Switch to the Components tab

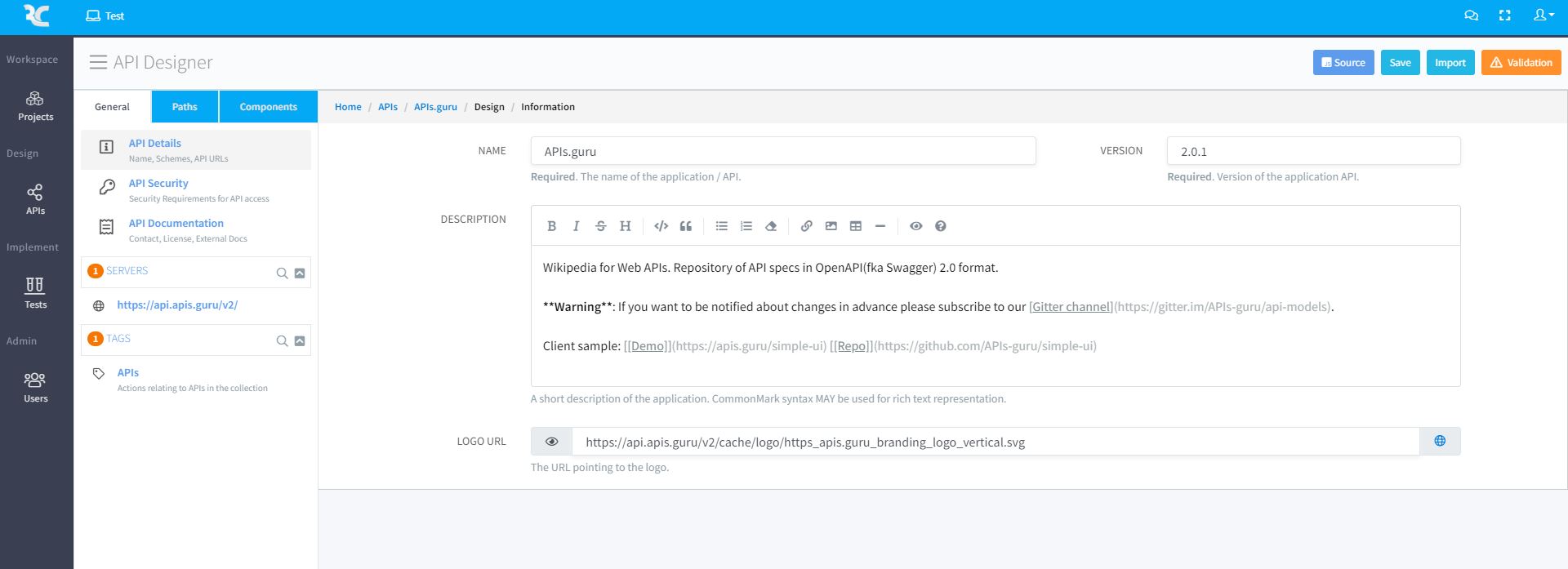point(268,107)
